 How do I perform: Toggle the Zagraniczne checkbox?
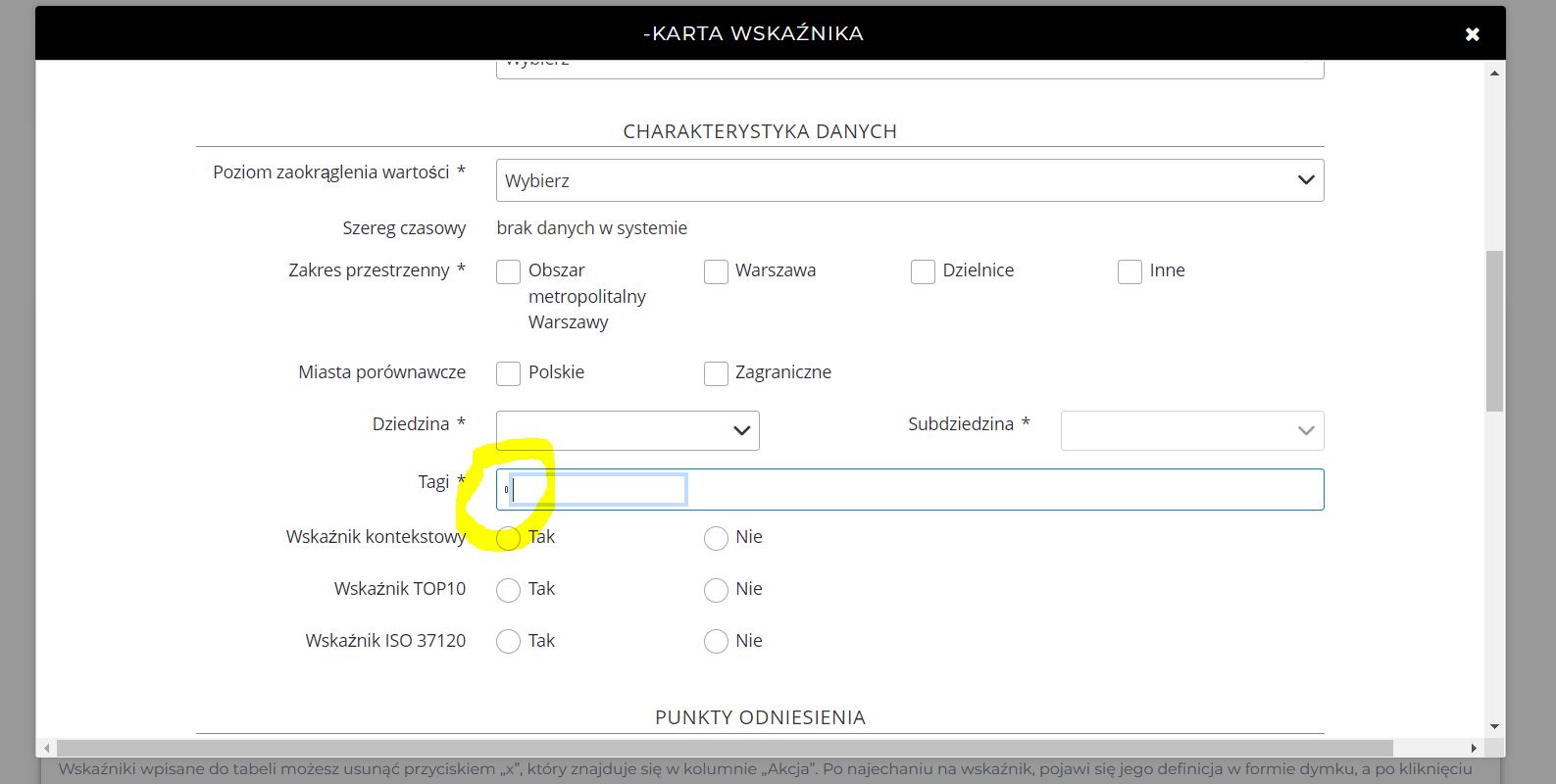point(716,373)
